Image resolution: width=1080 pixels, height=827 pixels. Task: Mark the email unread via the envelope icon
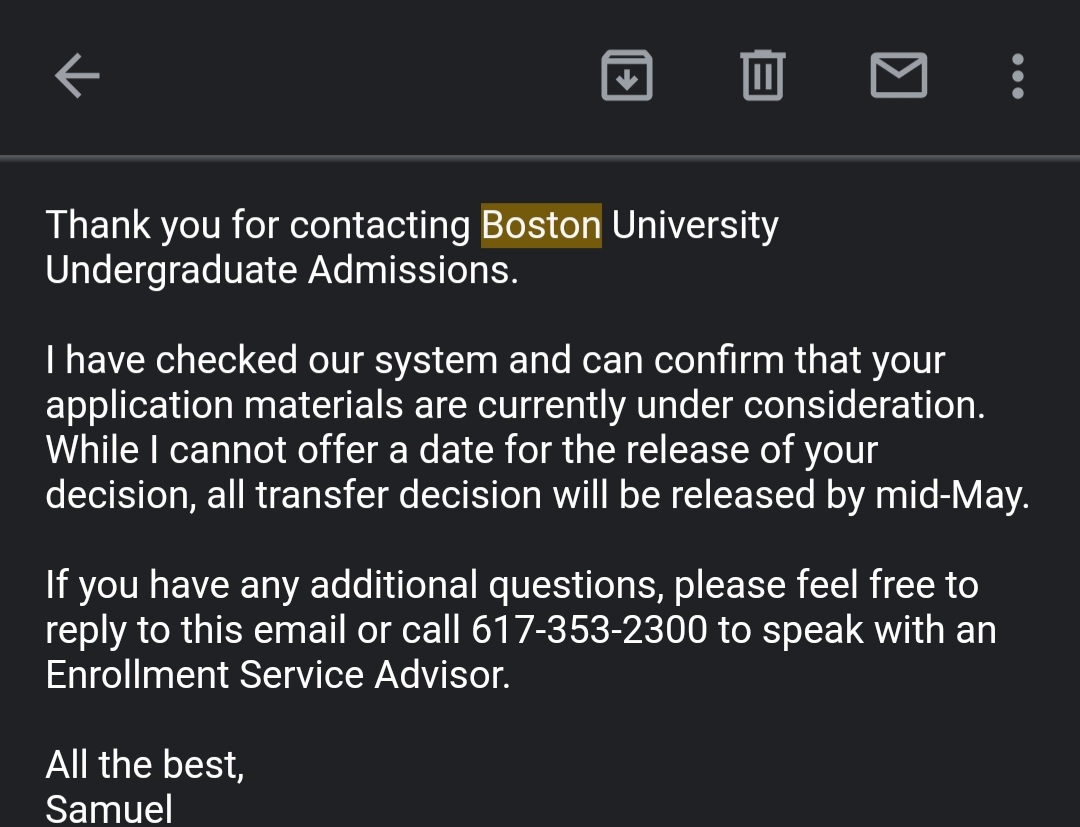[x=898, y=76]
